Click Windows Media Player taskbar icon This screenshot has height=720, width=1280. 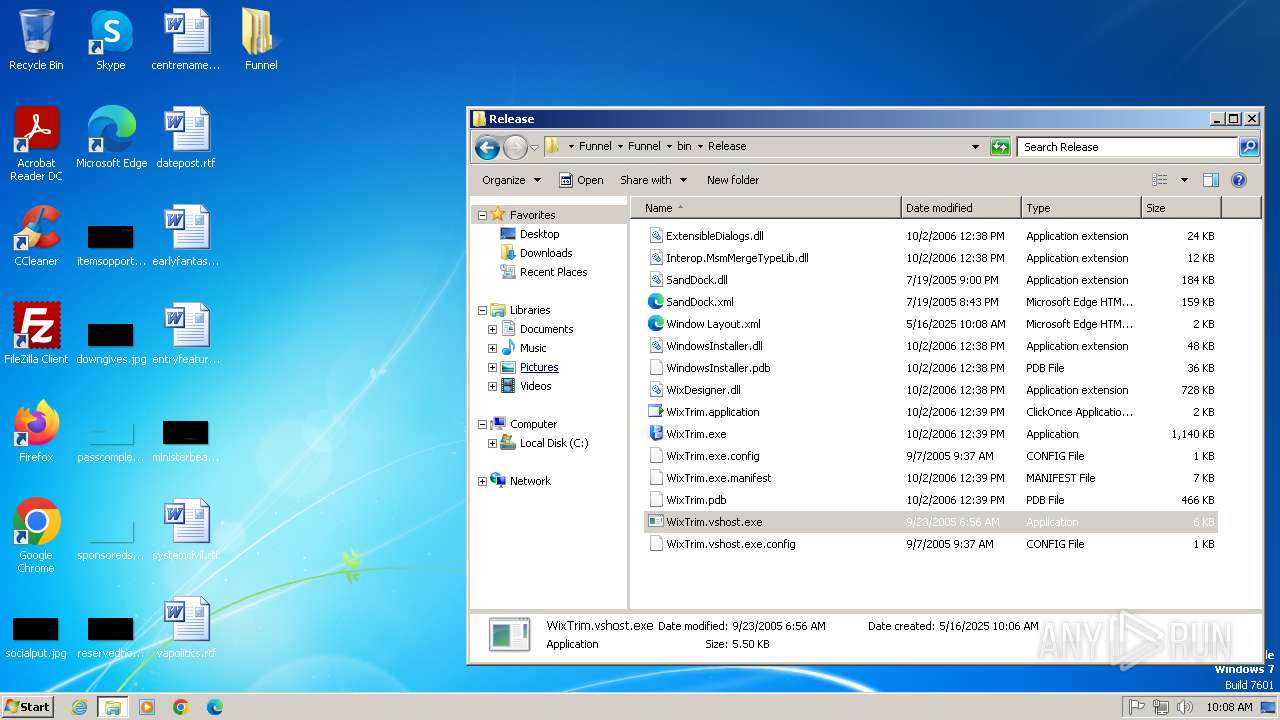[x=147, y=707]
